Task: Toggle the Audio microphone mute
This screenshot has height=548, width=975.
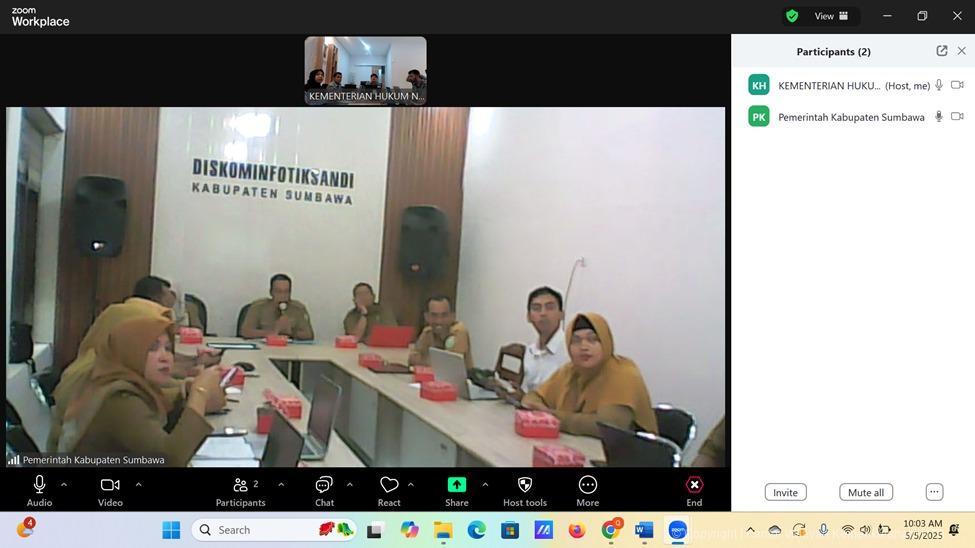Action: coord(39,485)
